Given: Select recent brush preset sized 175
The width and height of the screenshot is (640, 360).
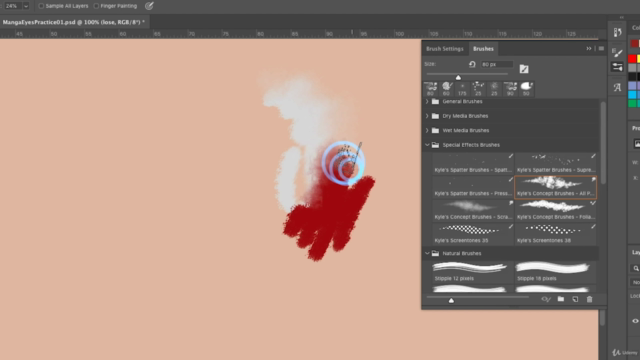Looking at the screenshot, I should click(x=462, y=89).
